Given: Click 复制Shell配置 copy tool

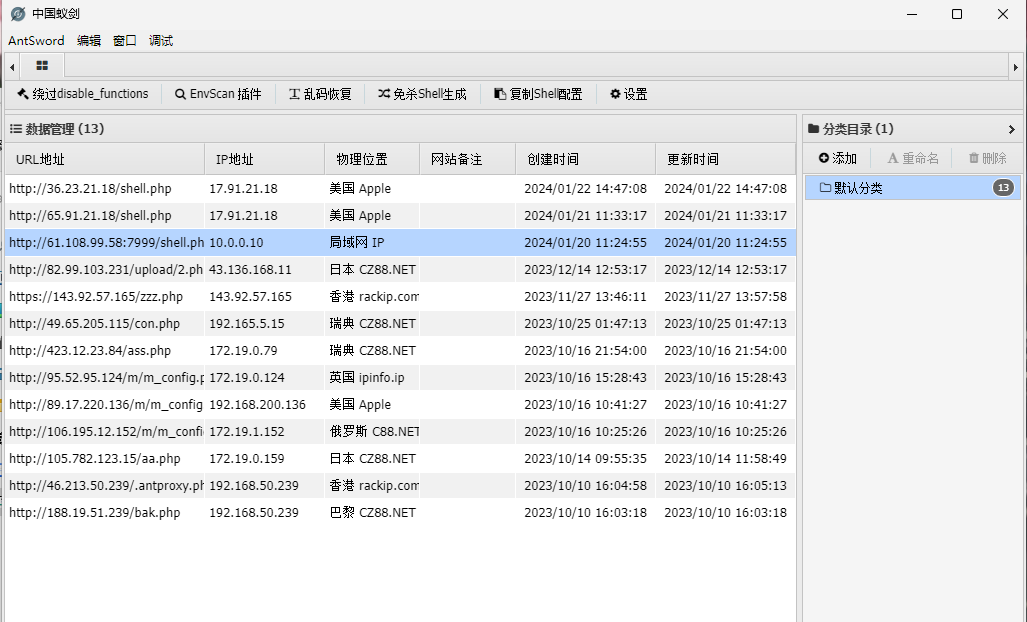Looking at the screenshot, I should 538,94.
